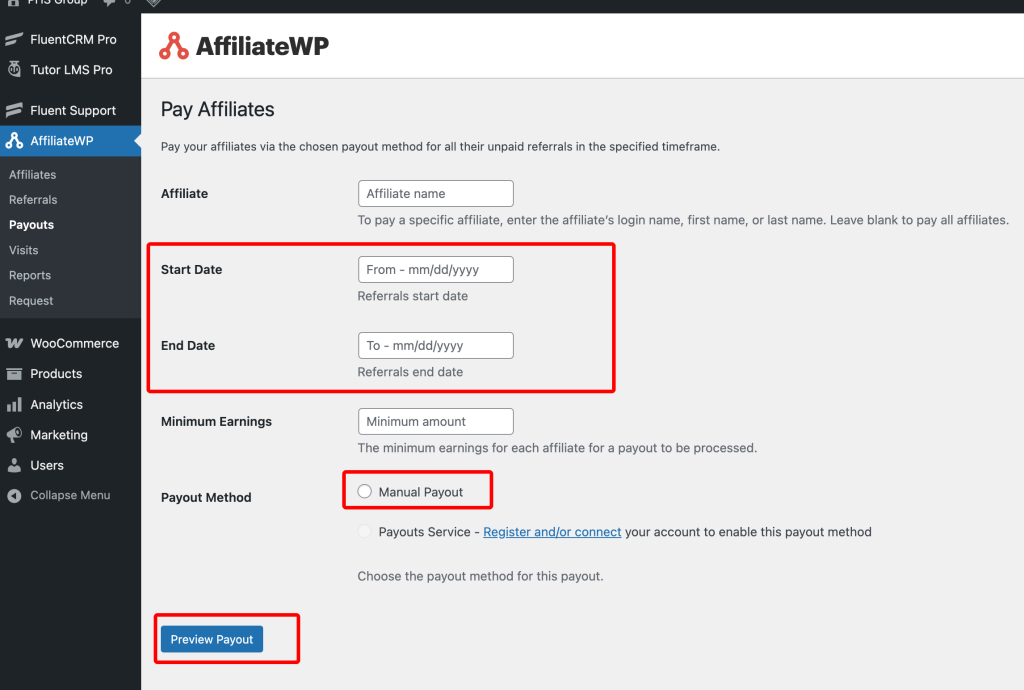Click the Tutor LMS Pro icon
Screen dimensions: 1024x690
tap(14, 70)
